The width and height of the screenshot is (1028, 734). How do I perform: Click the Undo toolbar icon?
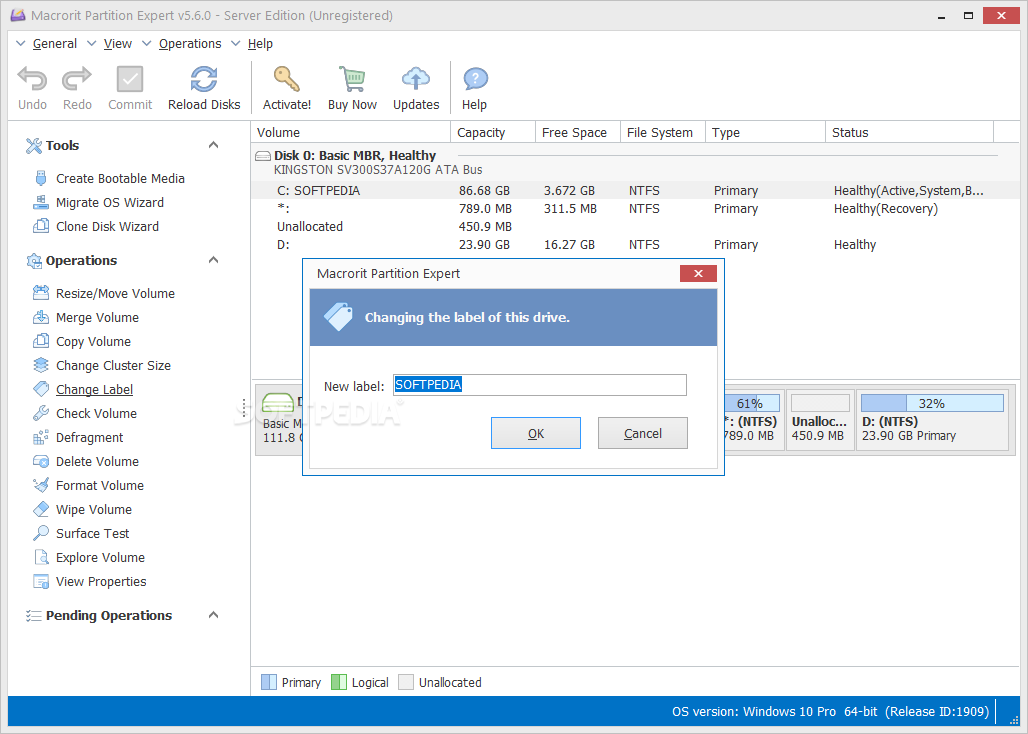pyautogui.click(x=32, y=79)
